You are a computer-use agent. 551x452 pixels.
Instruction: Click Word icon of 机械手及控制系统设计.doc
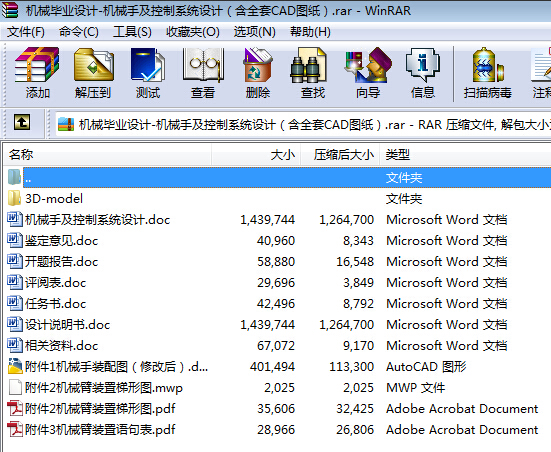click(x=14, y=219)
